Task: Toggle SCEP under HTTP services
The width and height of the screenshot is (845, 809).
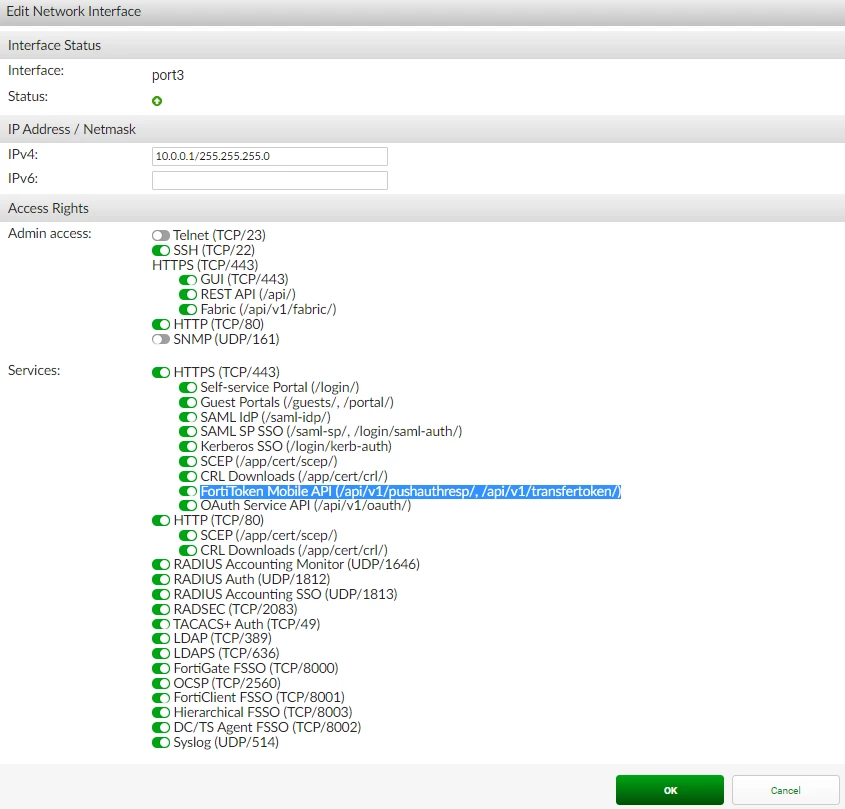Action: 188,536
